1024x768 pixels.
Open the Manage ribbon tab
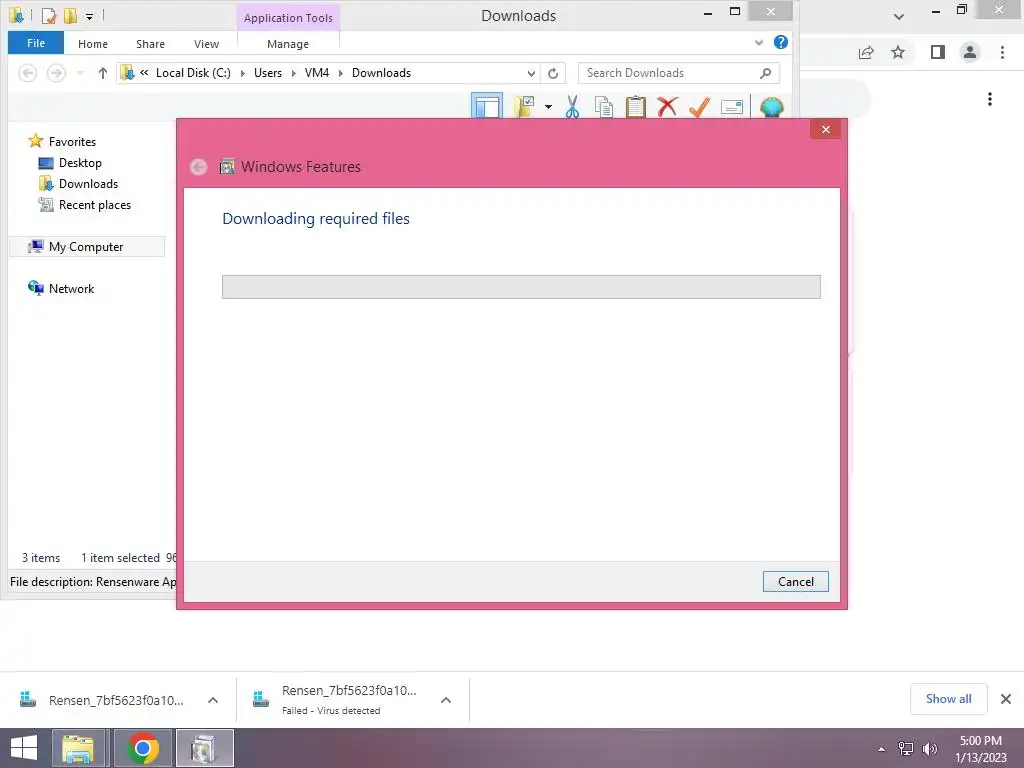(288, 44)
